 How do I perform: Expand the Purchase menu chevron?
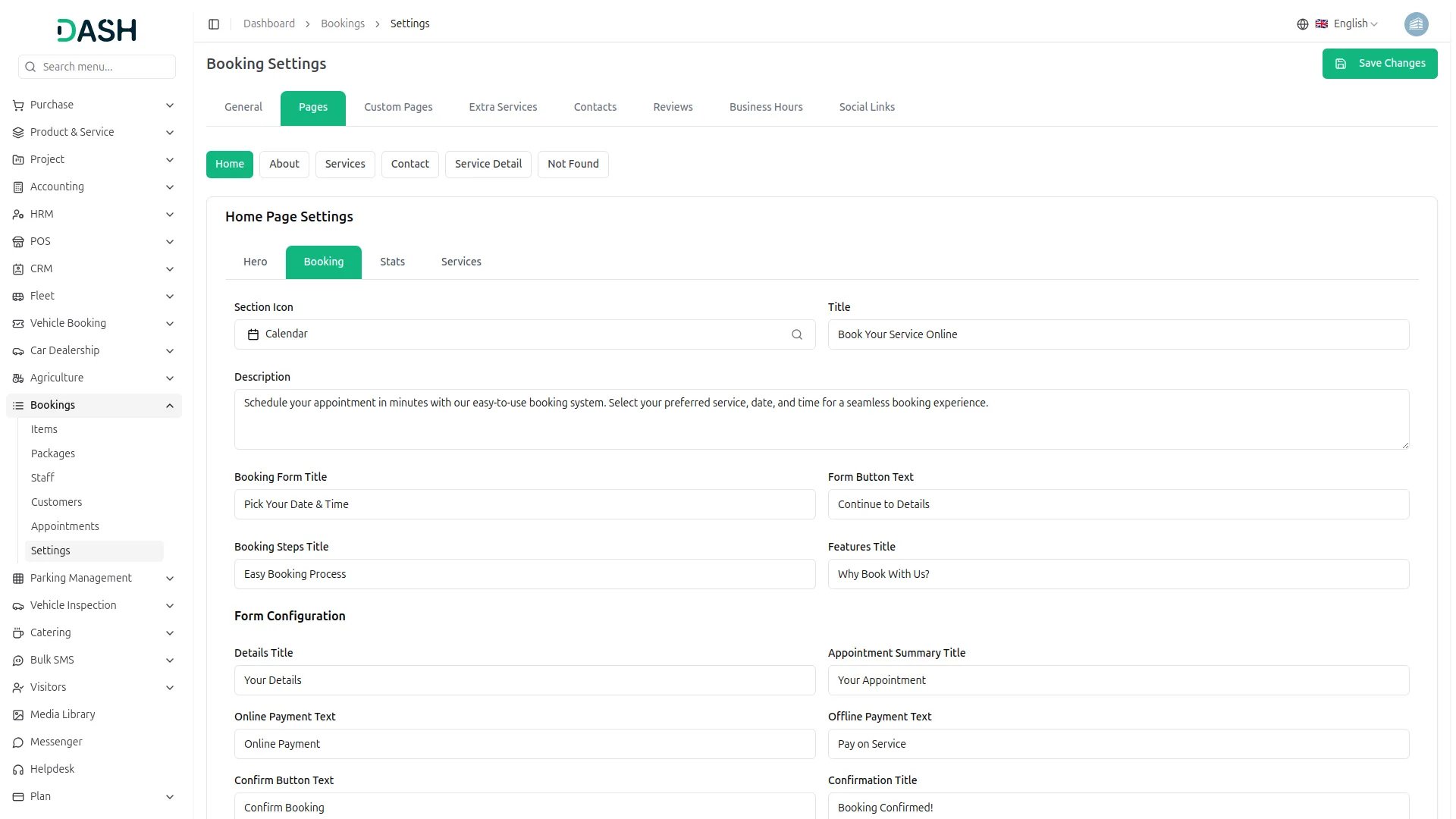point(170,105)
